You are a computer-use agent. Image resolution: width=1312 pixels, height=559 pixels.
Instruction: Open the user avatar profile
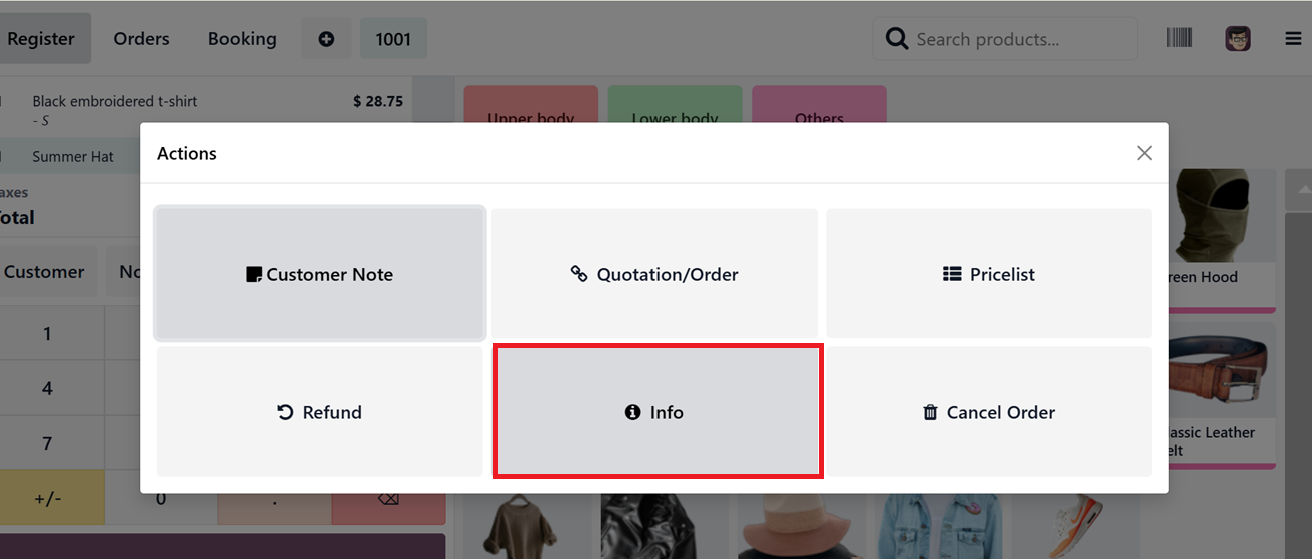click(x=1237, y=39)
